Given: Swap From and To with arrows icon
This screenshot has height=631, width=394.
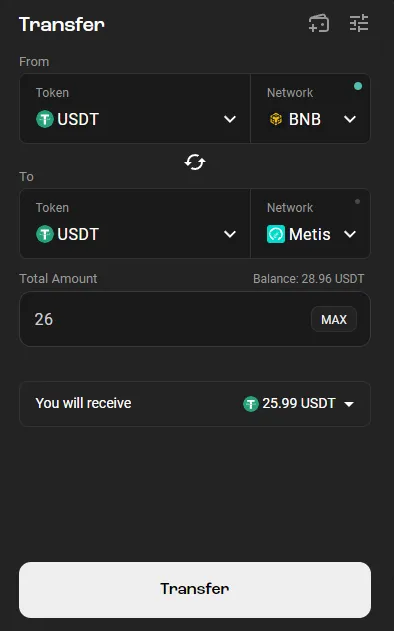Looking at the screenshot, I should click(195, 162).
